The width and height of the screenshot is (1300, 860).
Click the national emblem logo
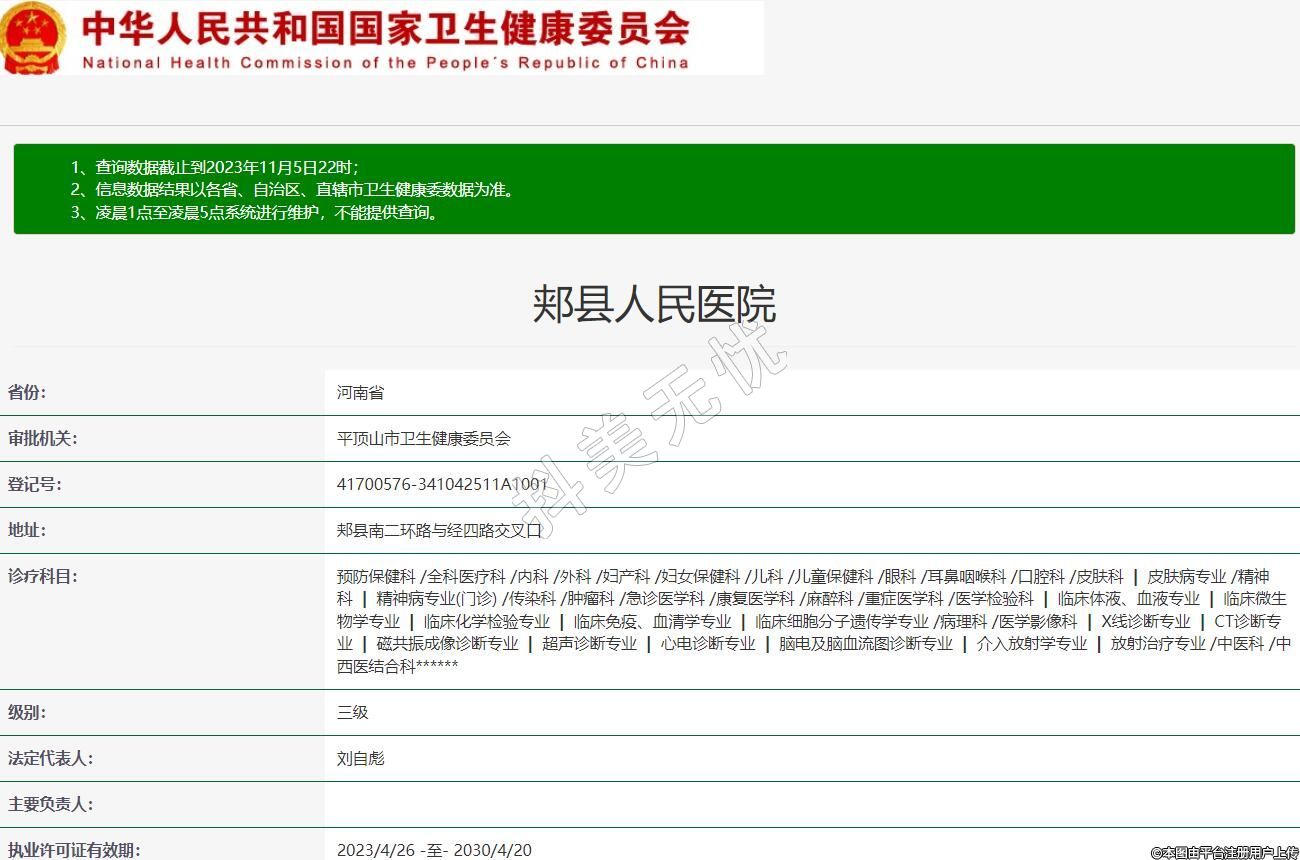(33, 37)
